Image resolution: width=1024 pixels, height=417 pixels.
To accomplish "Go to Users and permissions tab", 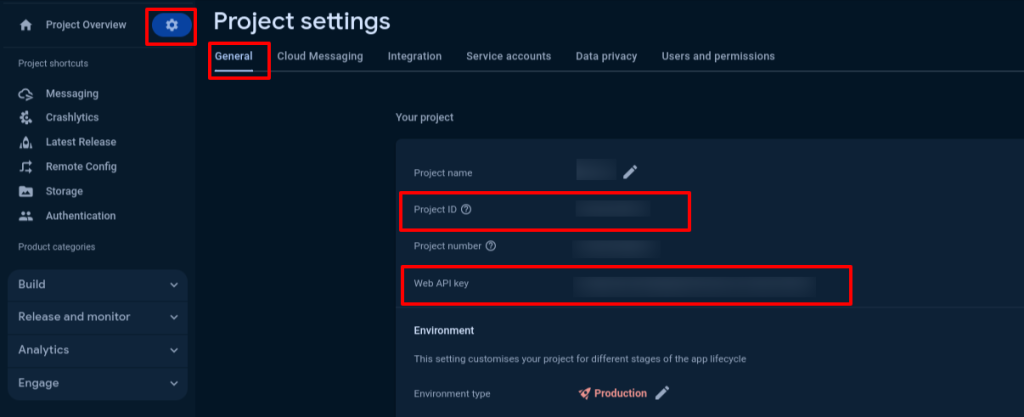I will pos(718,56).
